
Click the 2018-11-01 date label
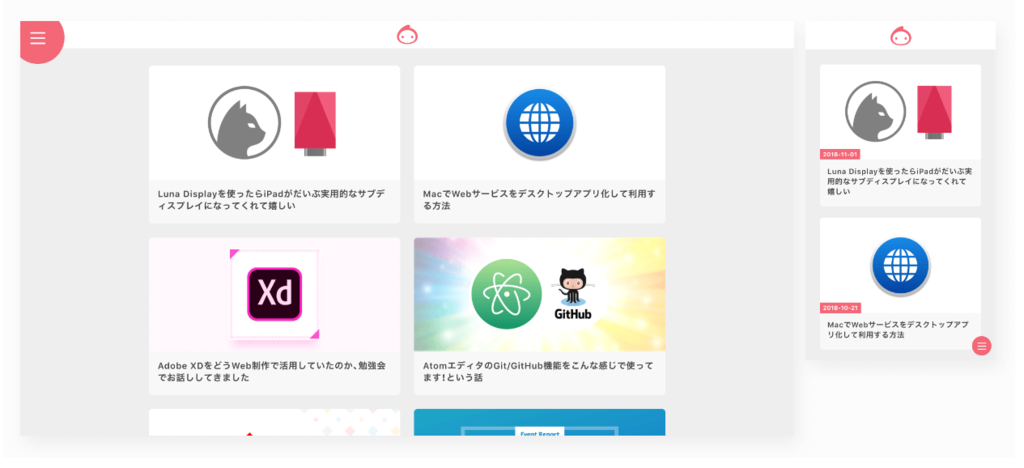coord(840,155)
